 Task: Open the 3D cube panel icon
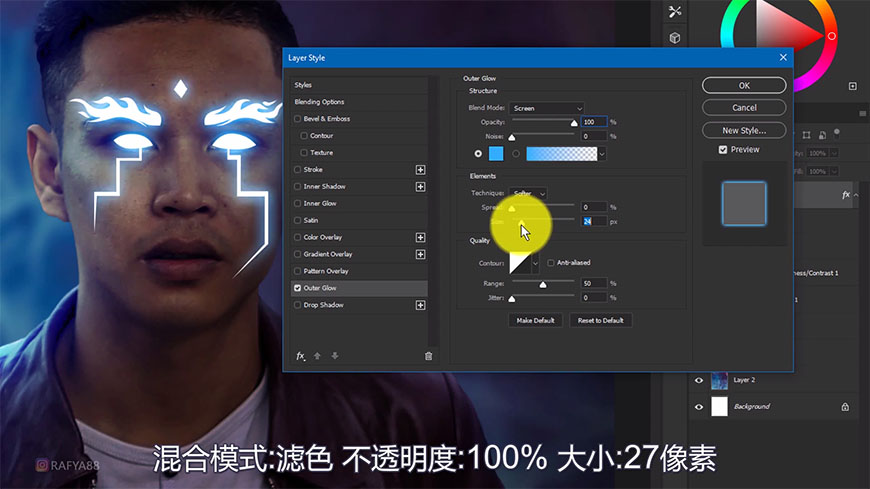pyautogui.click(x=675, y=38)
